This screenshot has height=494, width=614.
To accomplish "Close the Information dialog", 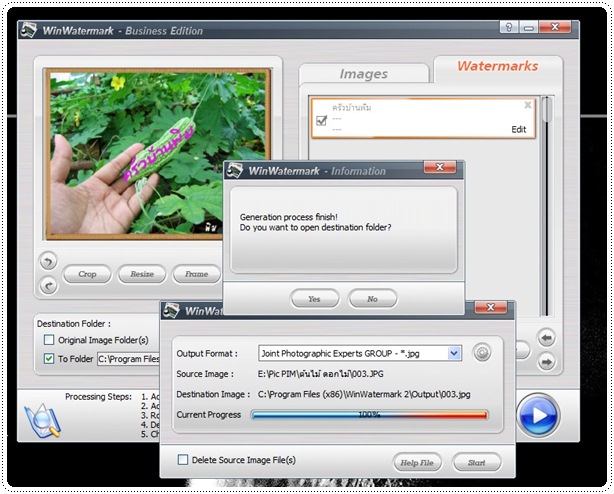I will [x=440, y=167].
